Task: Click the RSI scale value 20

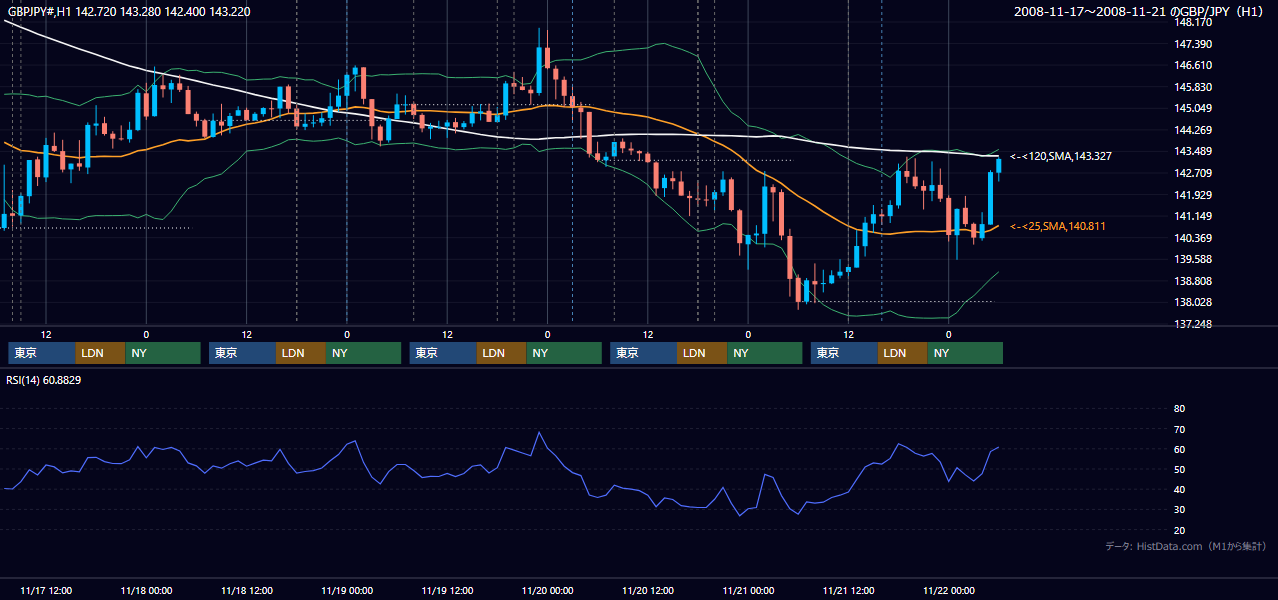Action: (1179, 530)
